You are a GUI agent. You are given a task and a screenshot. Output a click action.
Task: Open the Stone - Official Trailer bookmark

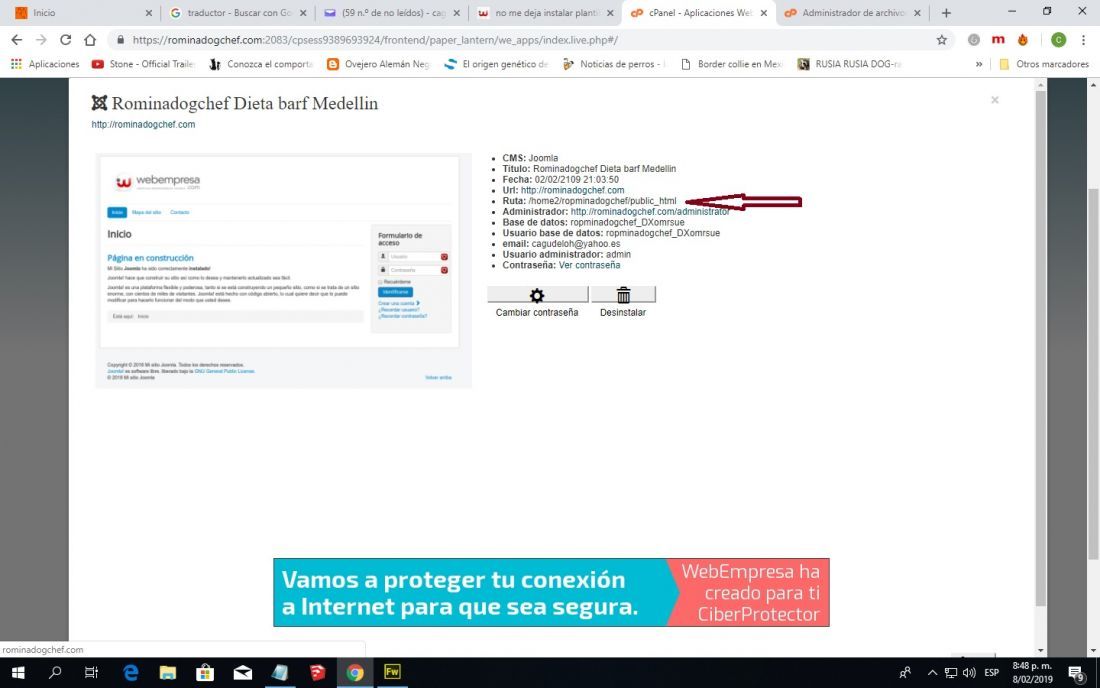coord(143,64)
